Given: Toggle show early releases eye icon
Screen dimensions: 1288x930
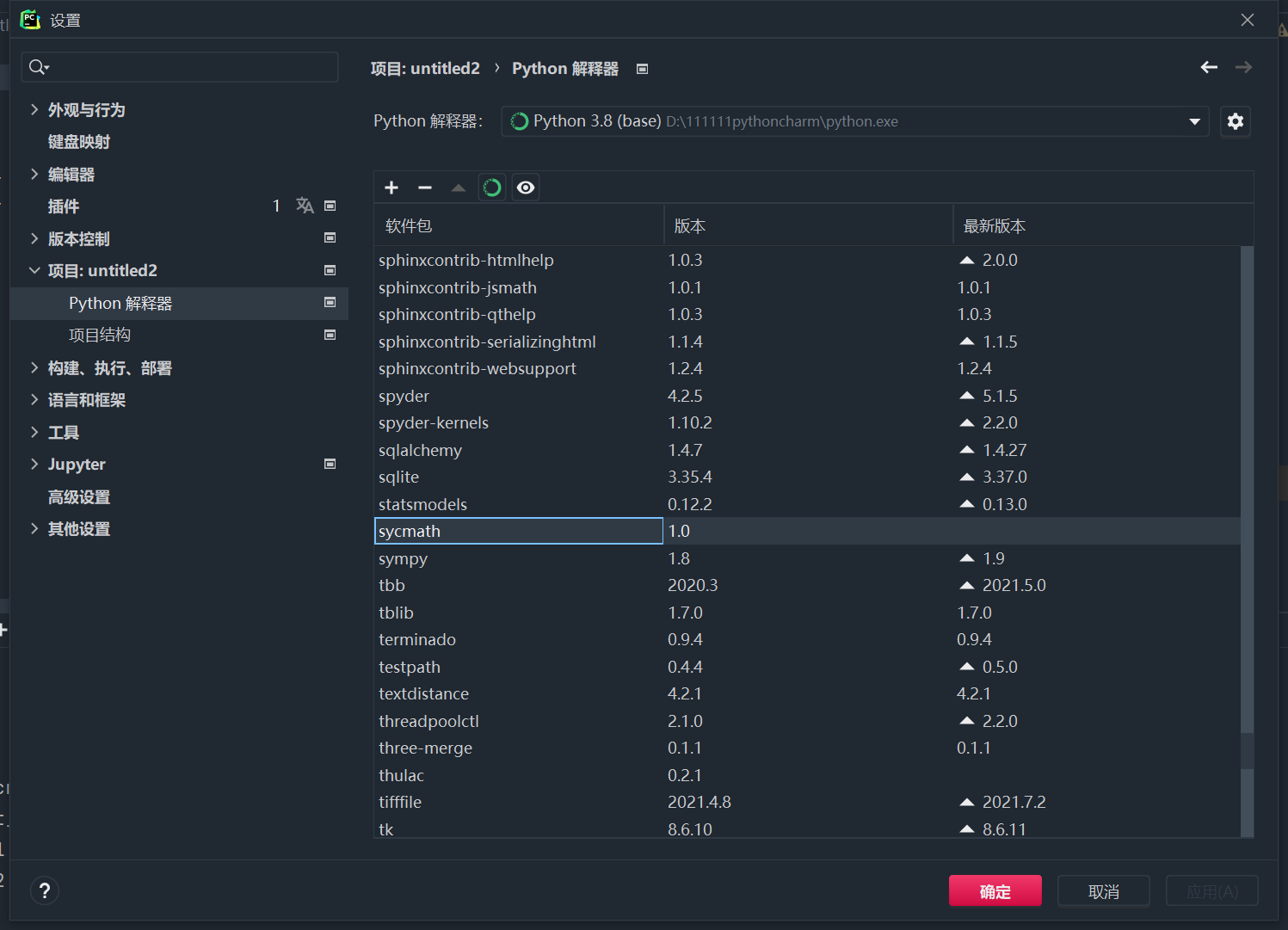Looking at the screenshot, I should (x=526, y=188).
